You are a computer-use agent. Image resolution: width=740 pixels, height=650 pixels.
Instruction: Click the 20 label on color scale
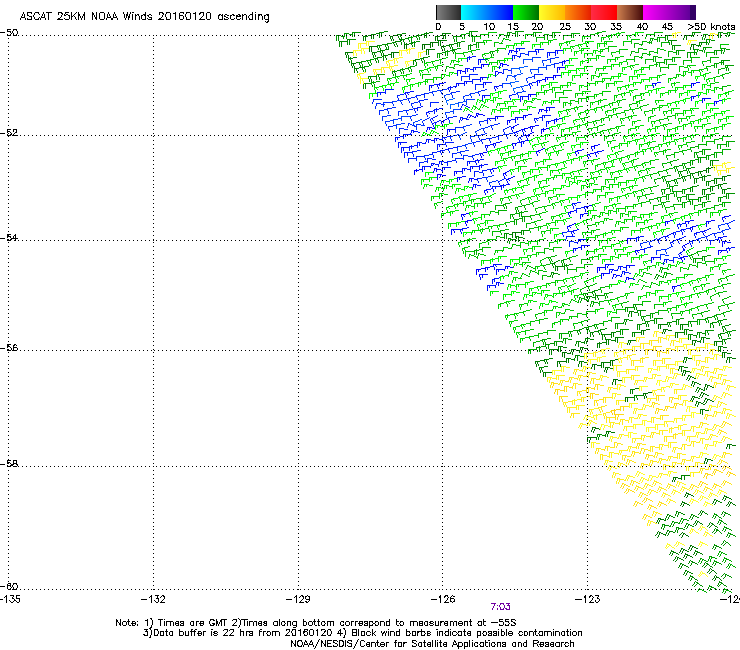(537, 27)
